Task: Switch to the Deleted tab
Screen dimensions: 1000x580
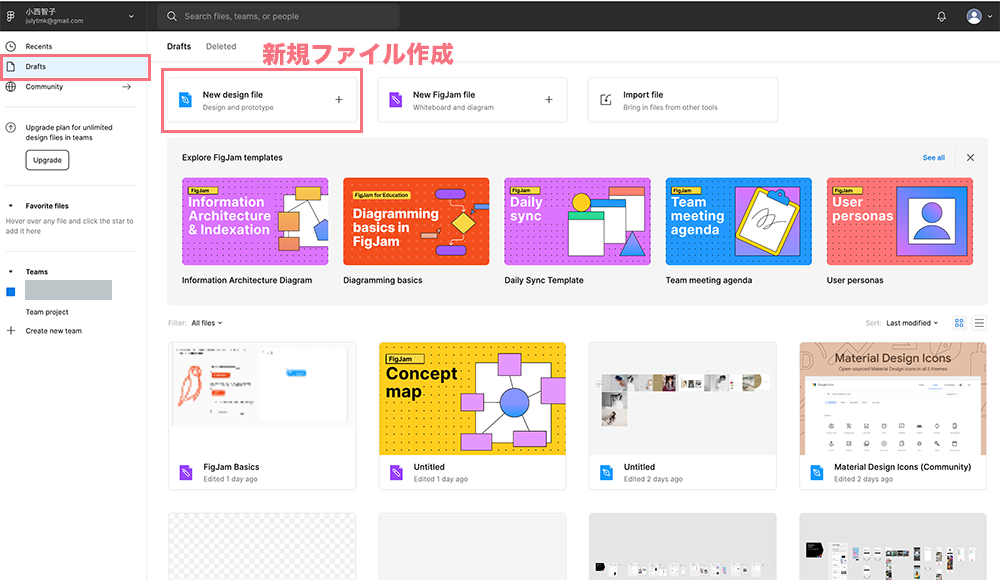Action: coord(221,46)
